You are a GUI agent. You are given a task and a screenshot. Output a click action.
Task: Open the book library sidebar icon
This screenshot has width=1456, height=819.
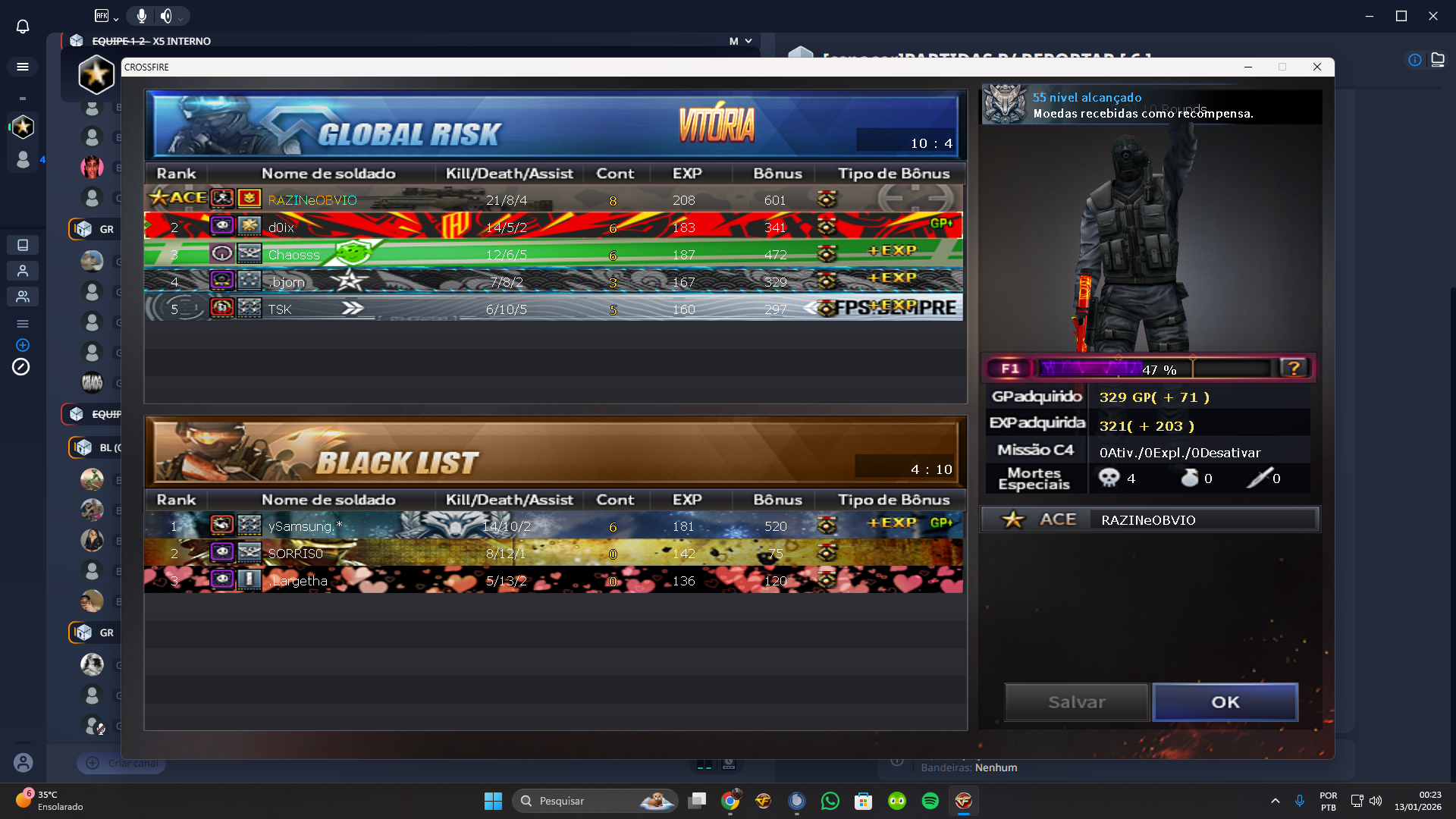click(x=23, y=245)
